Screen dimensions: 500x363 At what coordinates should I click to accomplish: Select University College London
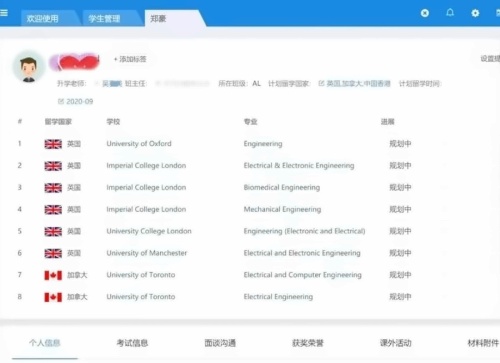click(x=149, y=231)
